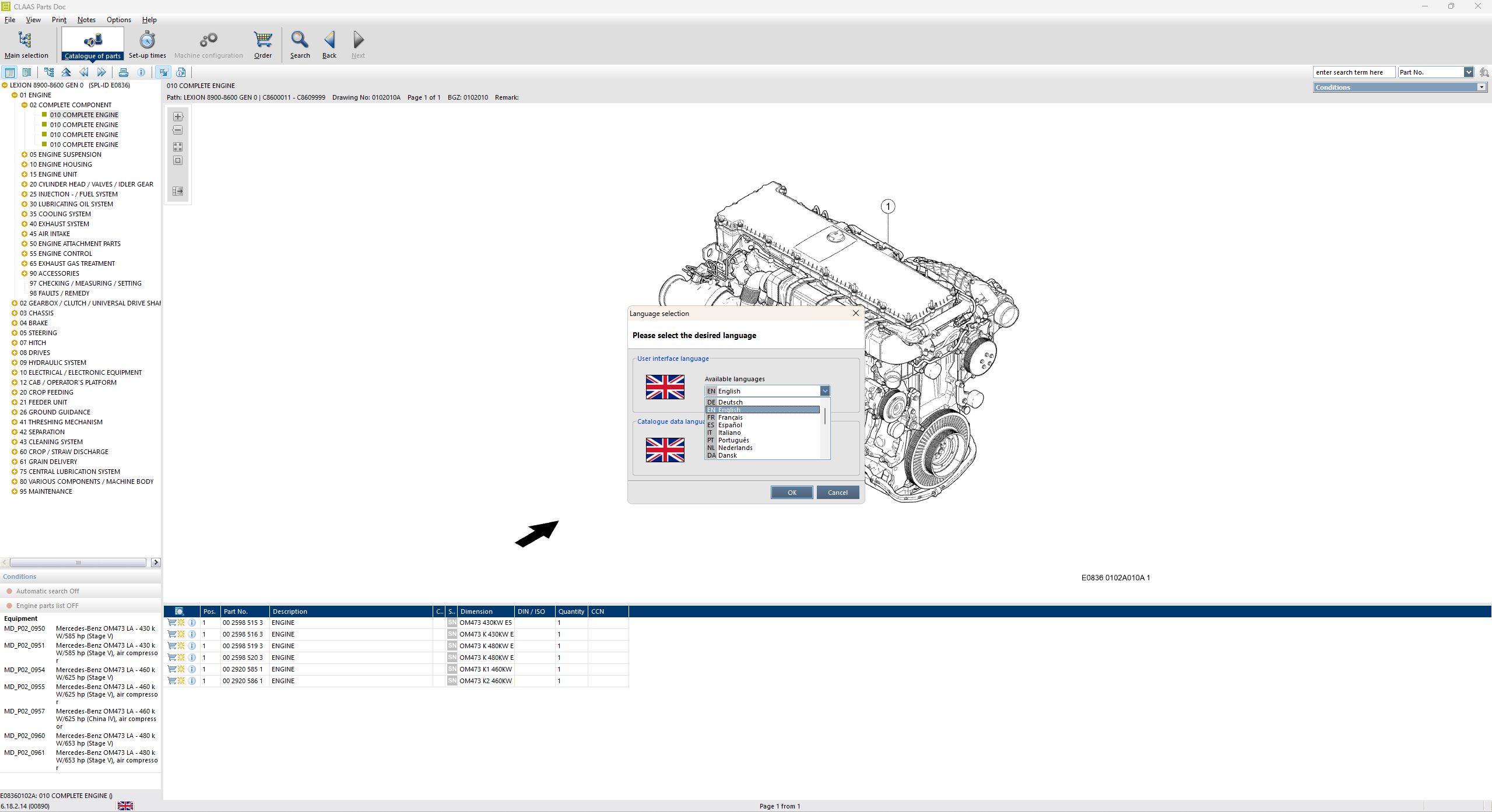Open the Order cart
The width and height of the screenshot is (1492, 812).
(x=262, y=44)
